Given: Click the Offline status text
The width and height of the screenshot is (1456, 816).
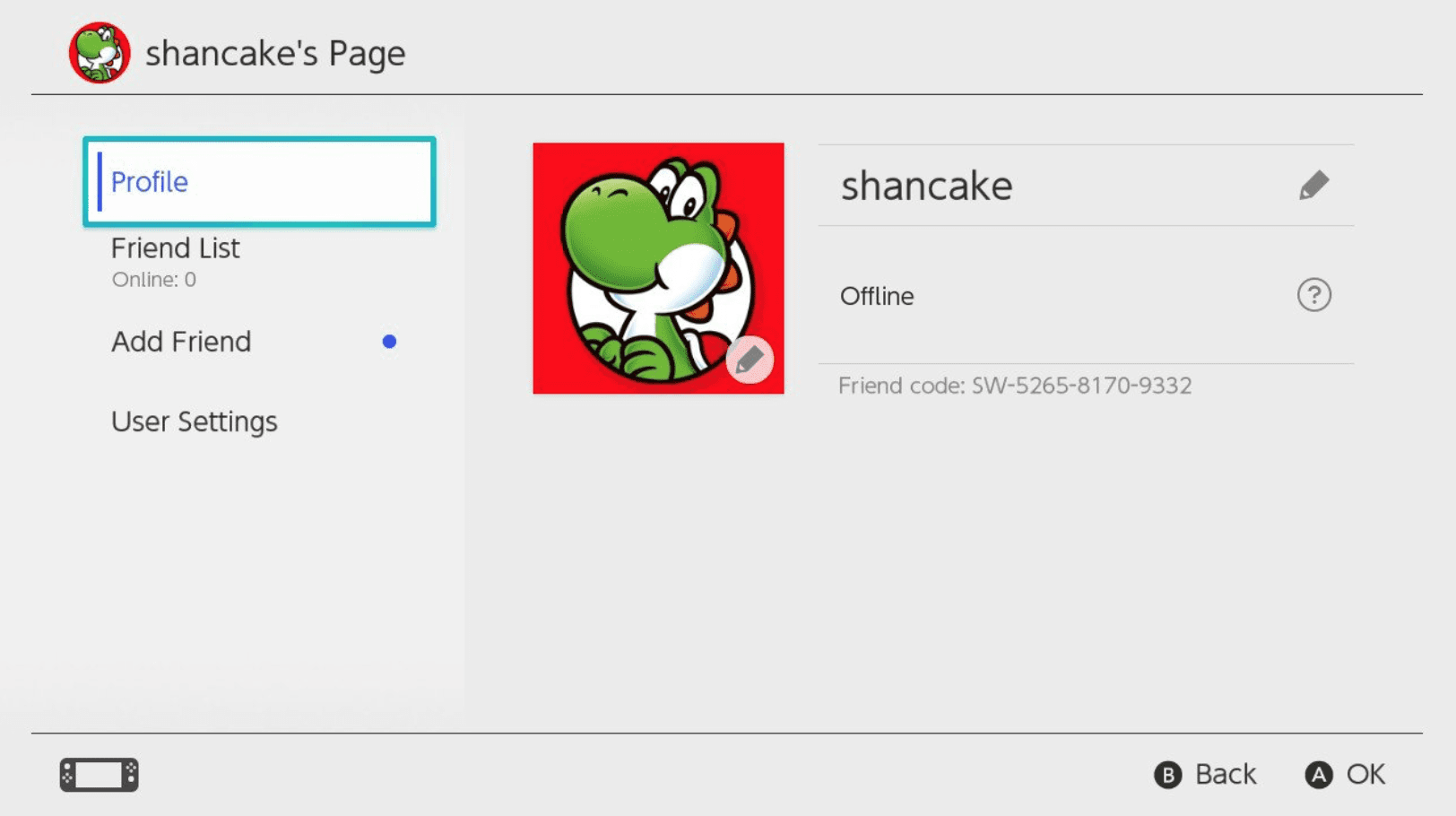Looking at the screenshot, I should tap(877, 296).
